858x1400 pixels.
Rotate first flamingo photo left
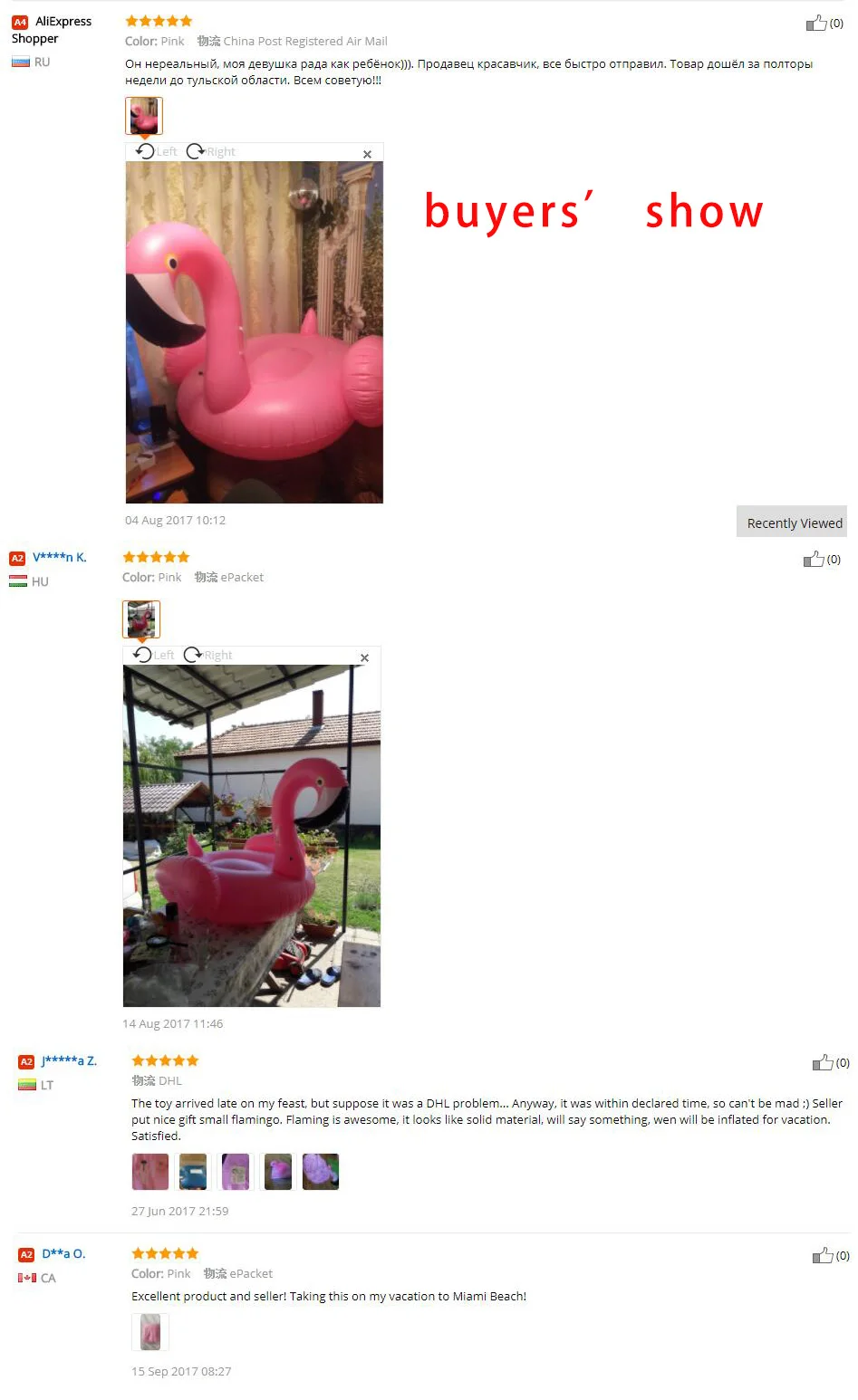[156, 151]
